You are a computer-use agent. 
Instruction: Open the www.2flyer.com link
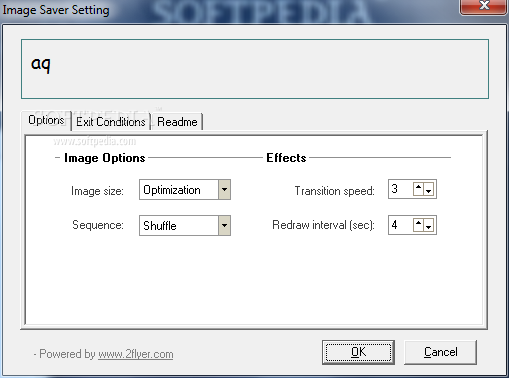coord(136,354)
